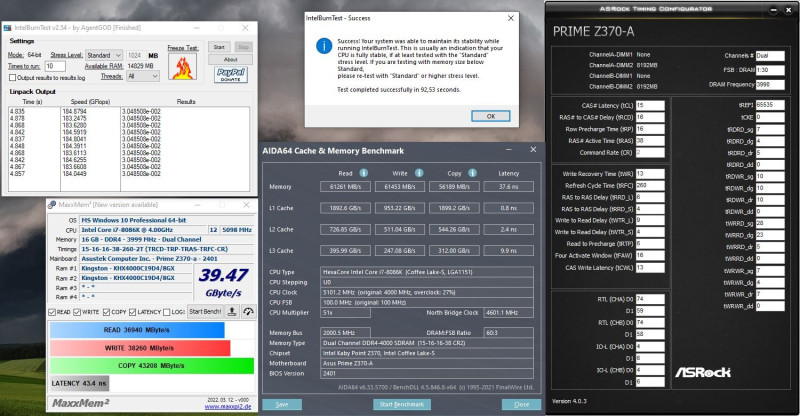
Task: Click the IntelBurnTest title bar app icon
Action: (8, 28)
